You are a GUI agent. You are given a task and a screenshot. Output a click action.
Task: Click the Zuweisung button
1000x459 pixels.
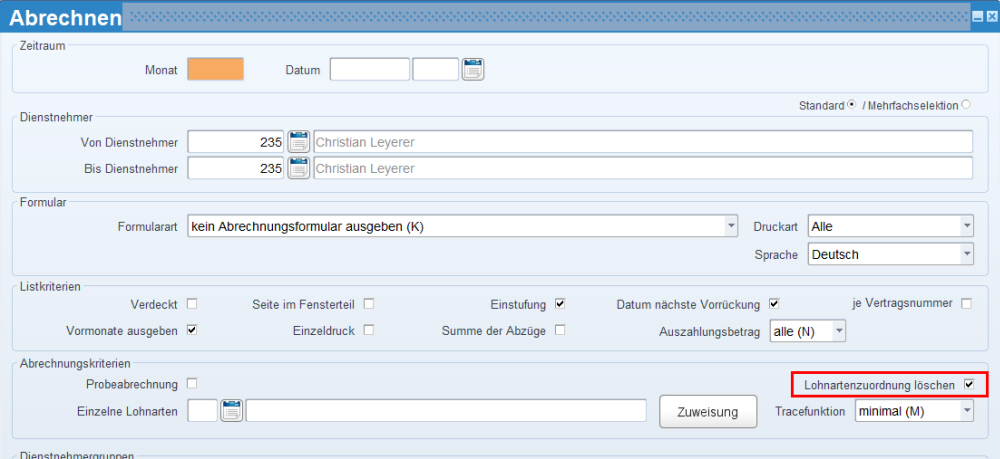pyautogui.click(x=708, y=412)
